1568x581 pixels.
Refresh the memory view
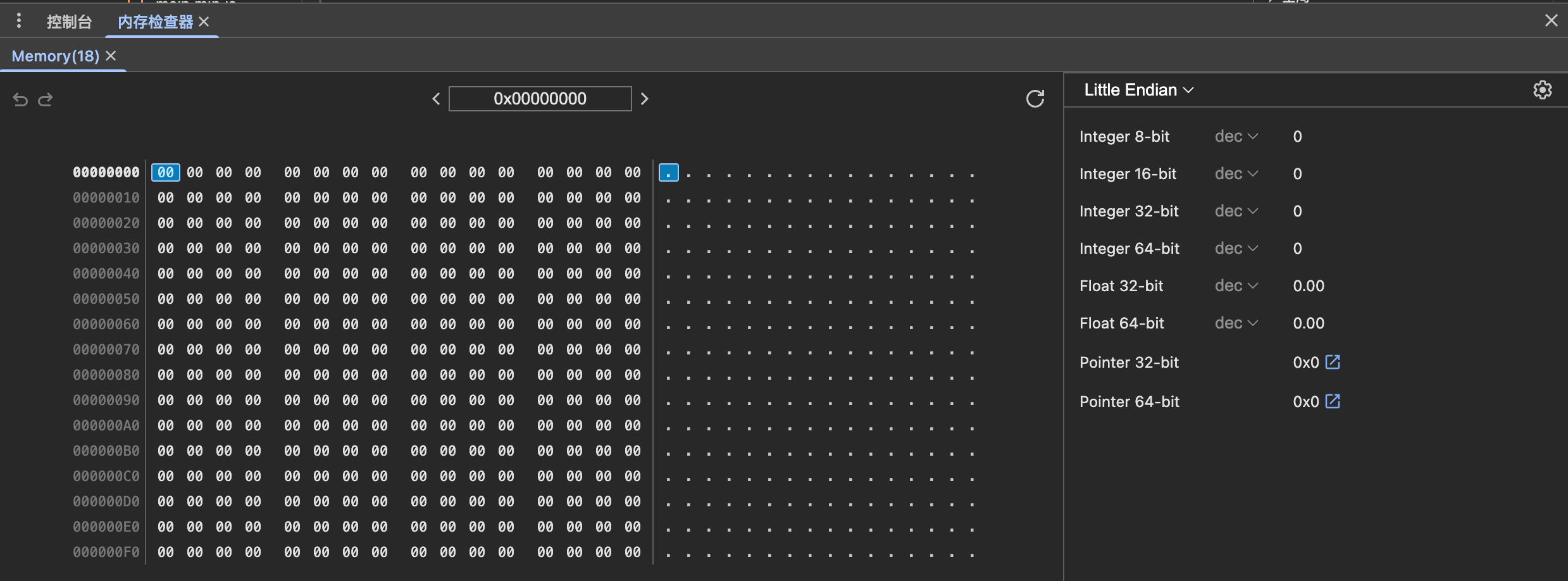(x=1035, y=99)
